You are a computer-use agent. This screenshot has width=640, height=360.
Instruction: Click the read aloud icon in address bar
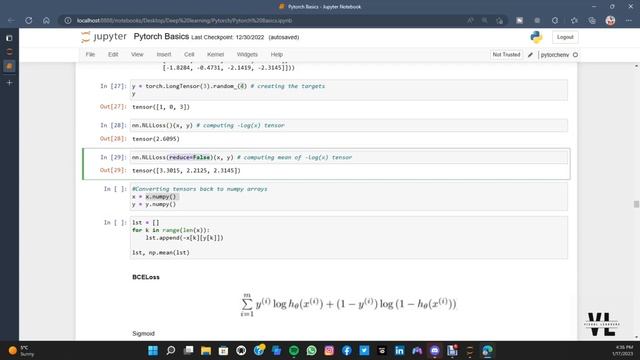[x=471, y=20]
